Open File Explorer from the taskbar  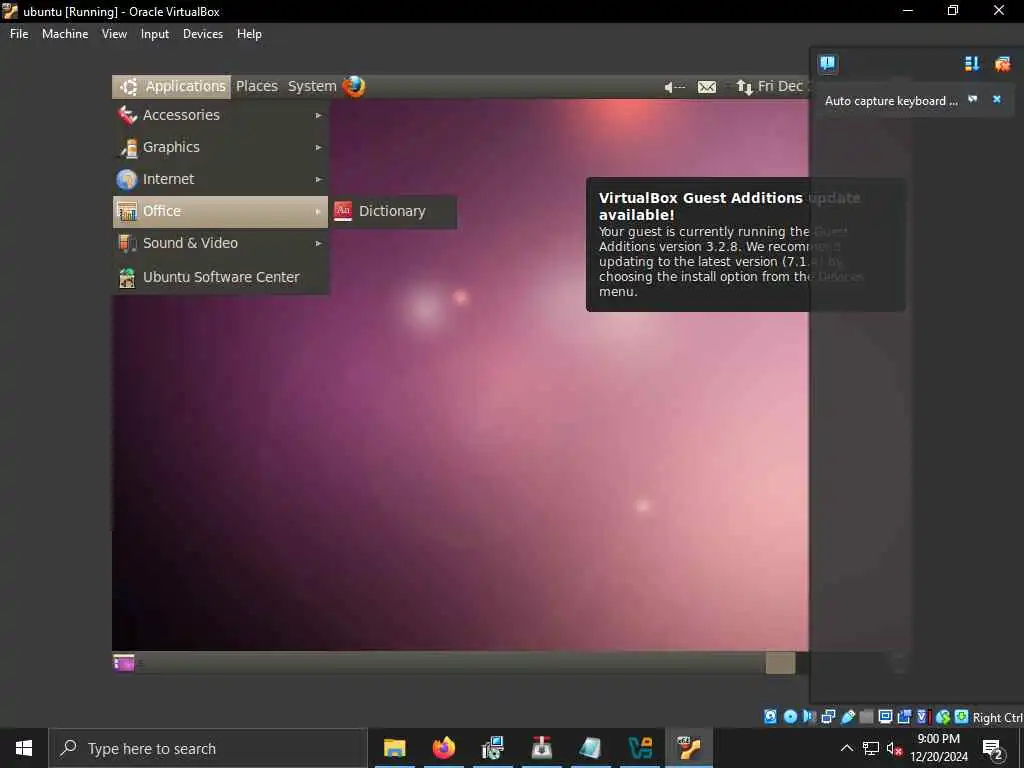pyautogui.click(x=394, y=748)
